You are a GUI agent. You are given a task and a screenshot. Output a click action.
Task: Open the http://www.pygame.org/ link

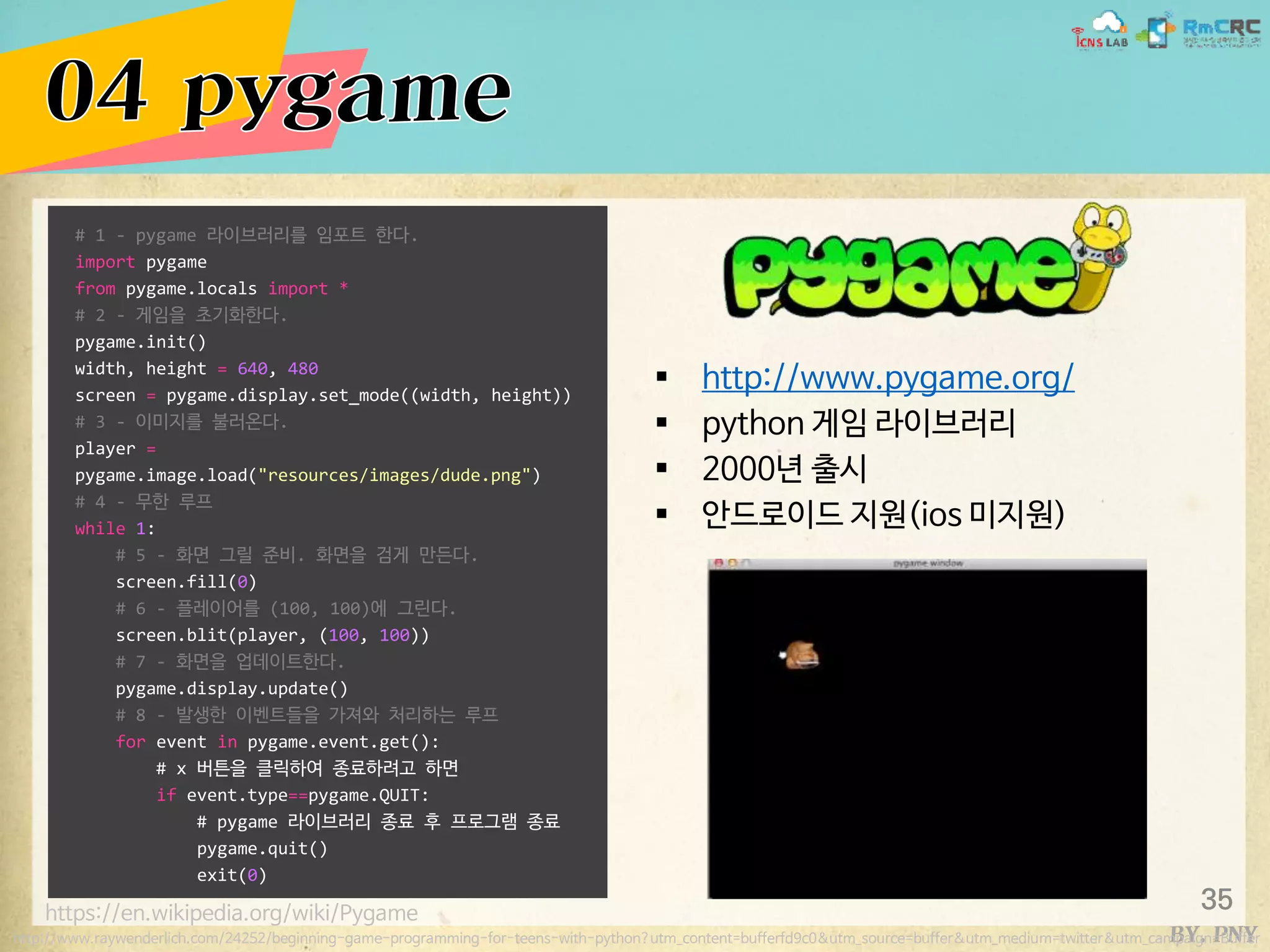point(887,377)
